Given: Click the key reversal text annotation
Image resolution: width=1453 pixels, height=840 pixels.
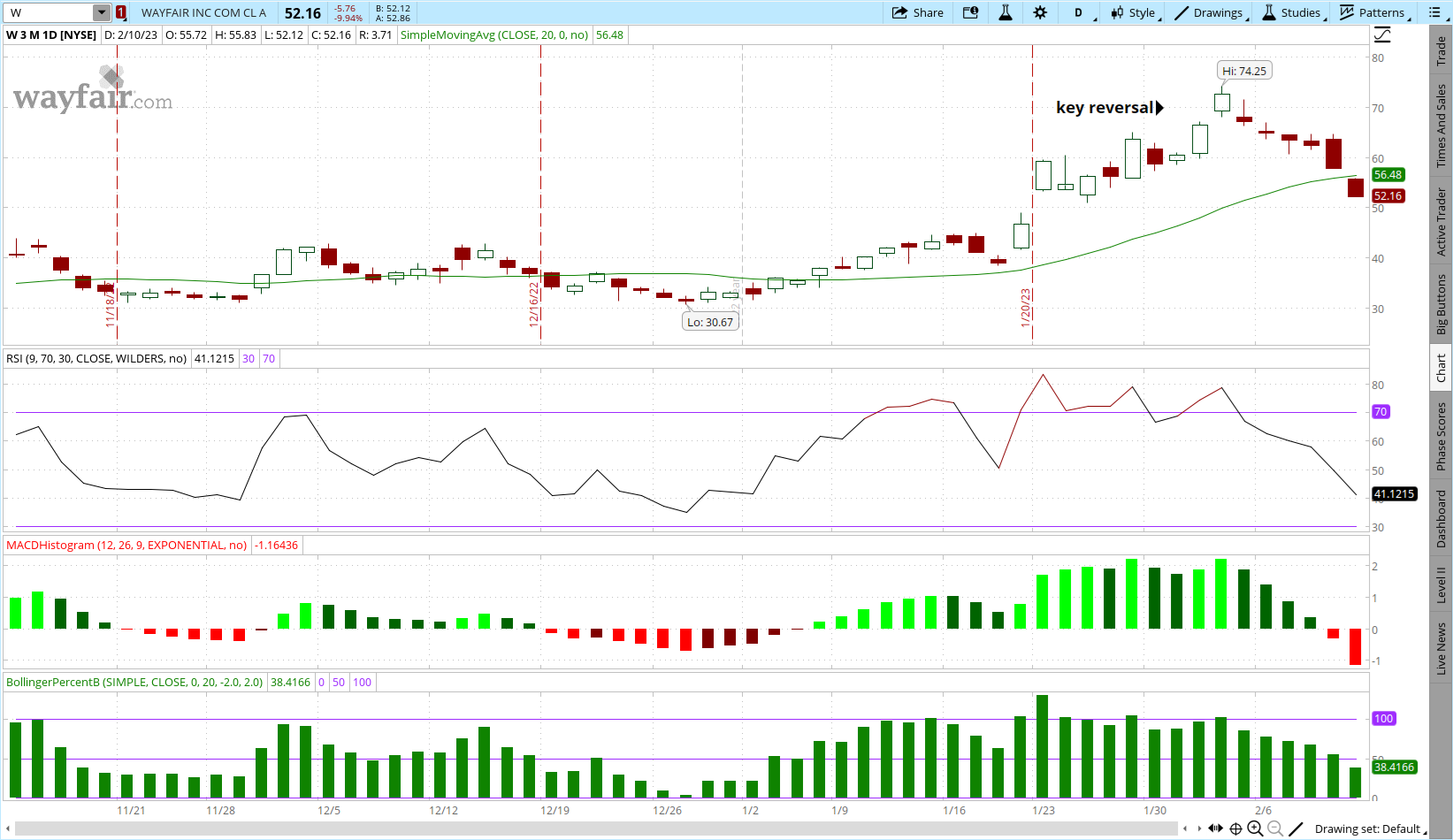Looking at the screenshot, I should (x=1105, y=107).
